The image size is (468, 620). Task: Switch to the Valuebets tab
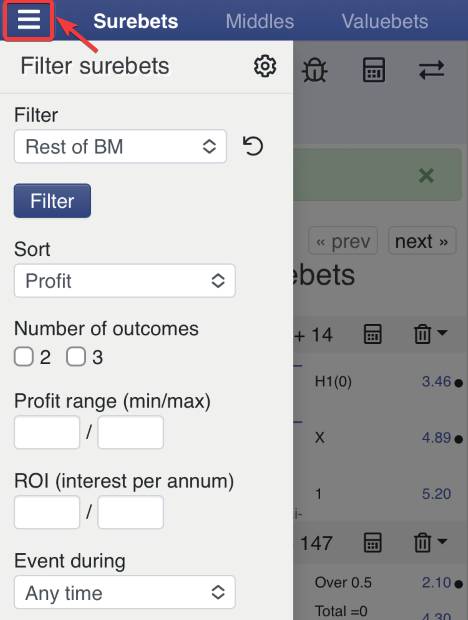(x=385, y=21)
